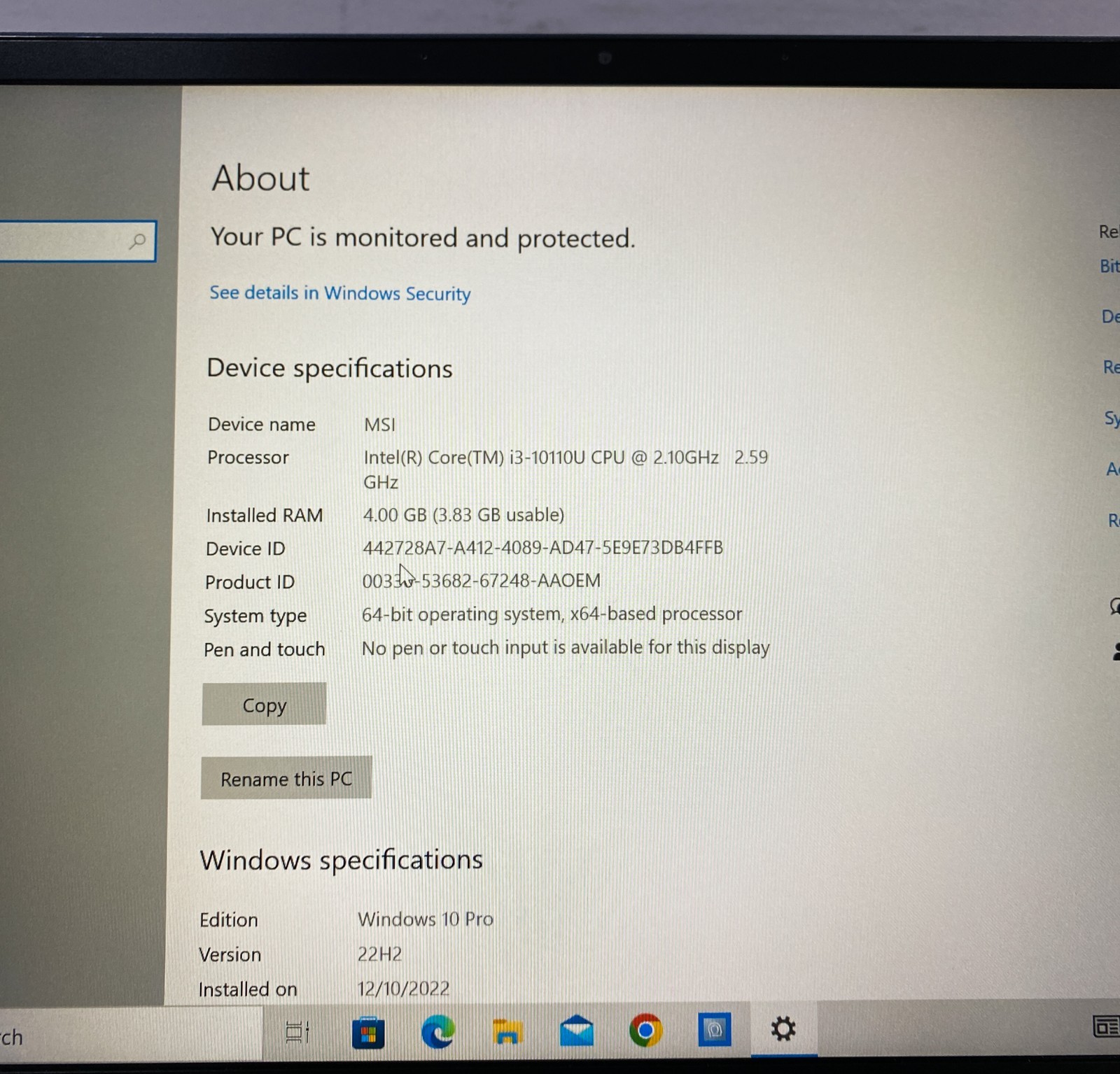Focus the Settings search input field
1120x1074 pixels.
pyautogui.click(x=77, y=241)
